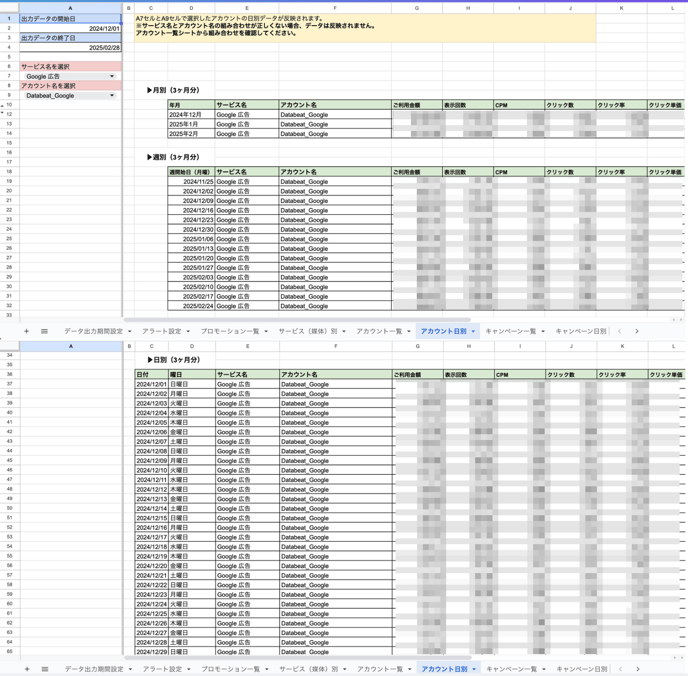
Task: Open all-sheets list icon in lower view's tab bar
Action: (45, 669)
